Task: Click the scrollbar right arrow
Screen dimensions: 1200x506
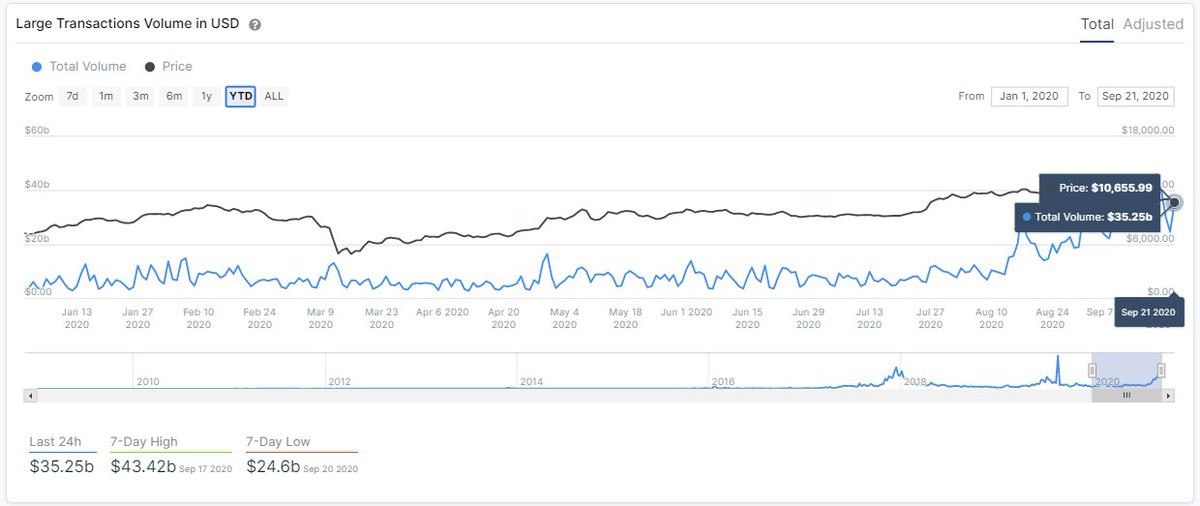Action: coord(1169,395)
